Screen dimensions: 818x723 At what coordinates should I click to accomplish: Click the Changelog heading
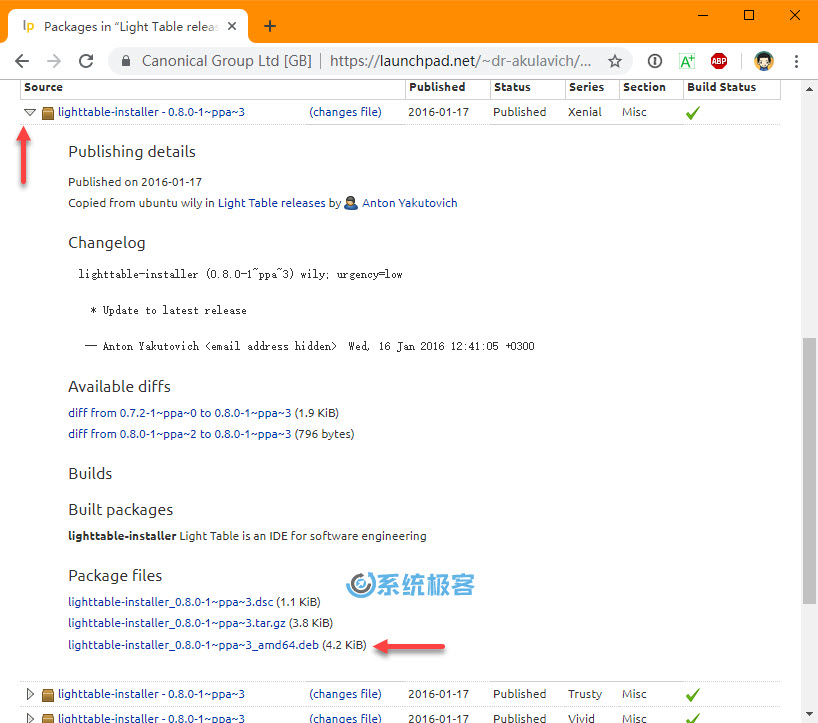click(x=107, y=243)
